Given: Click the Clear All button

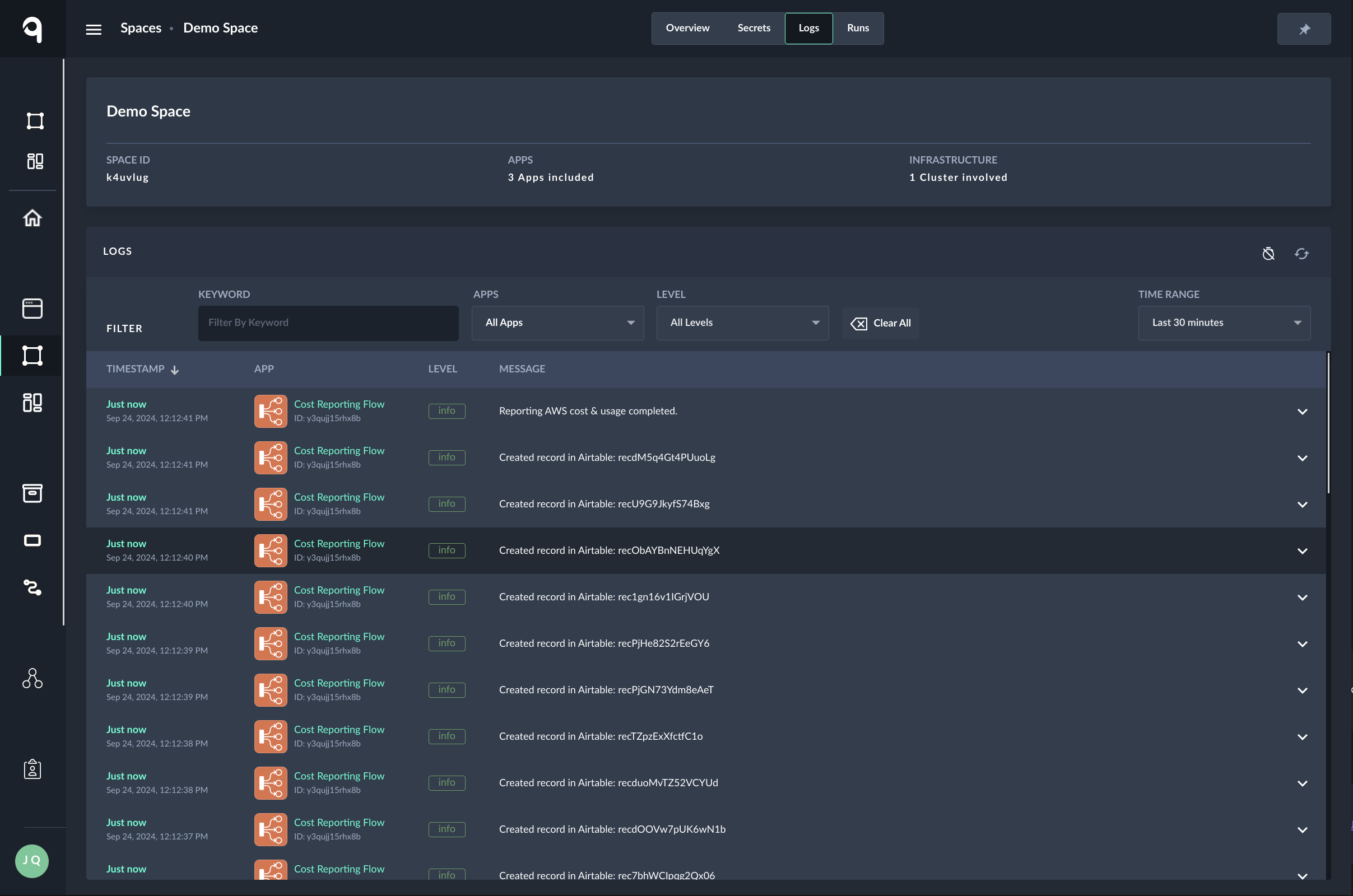Looking at the screenshot, I should (x=880, y=324).
